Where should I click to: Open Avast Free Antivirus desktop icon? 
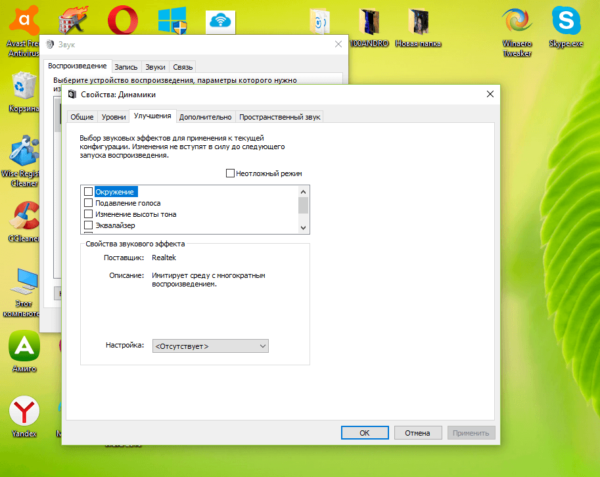(24, 29)
